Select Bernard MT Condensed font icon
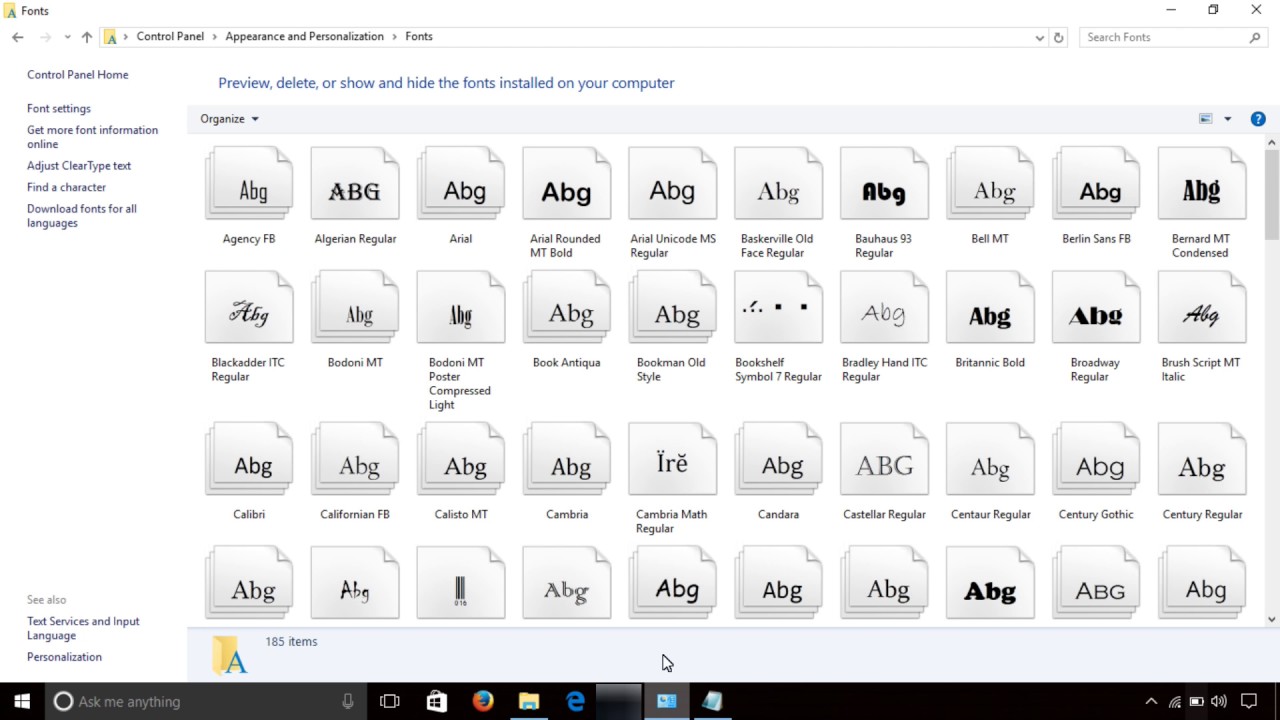This screenshot has width=1280, height=720. click(1203, 183)
